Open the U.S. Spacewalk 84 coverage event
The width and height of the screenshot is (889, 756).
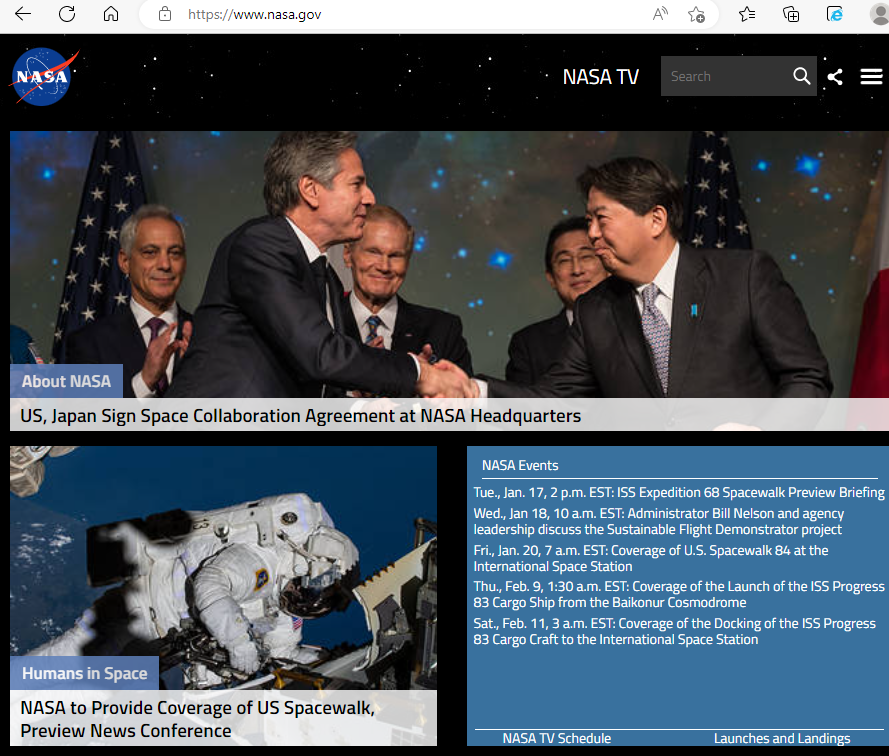tap(651, 558)
